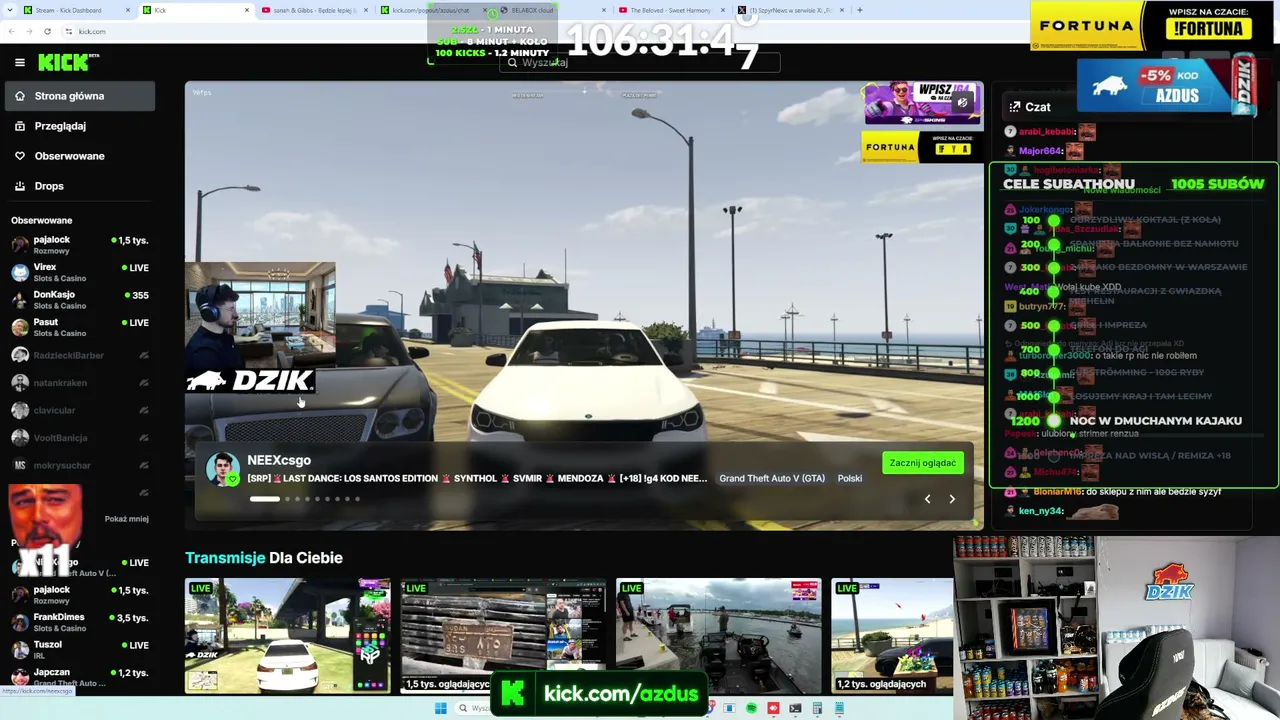Click the Czat icon in chat header
1280x720 pixels.
pyautogui.click(x=1015, y=107)
